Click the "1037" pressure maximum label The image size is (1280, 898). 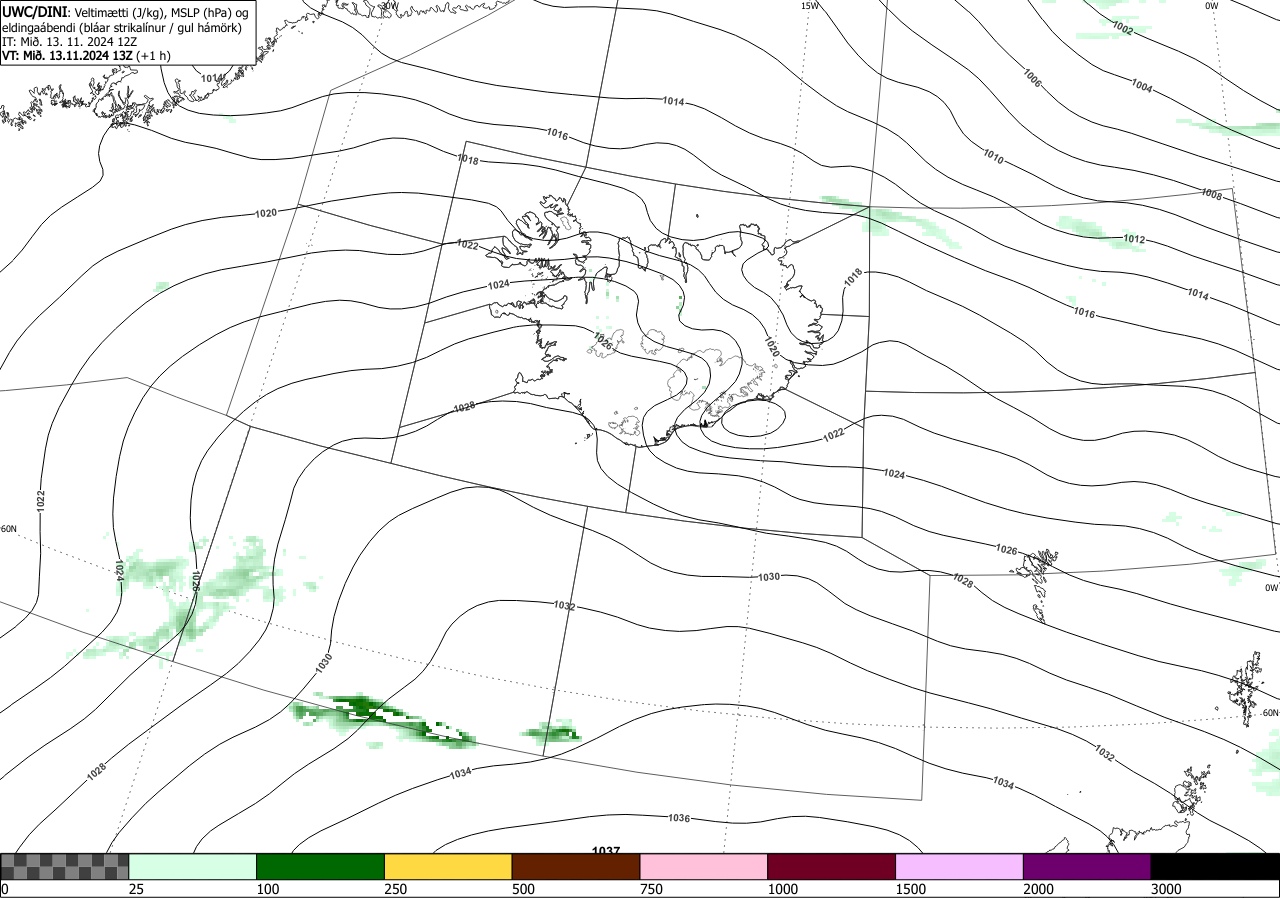coord(606,851)
